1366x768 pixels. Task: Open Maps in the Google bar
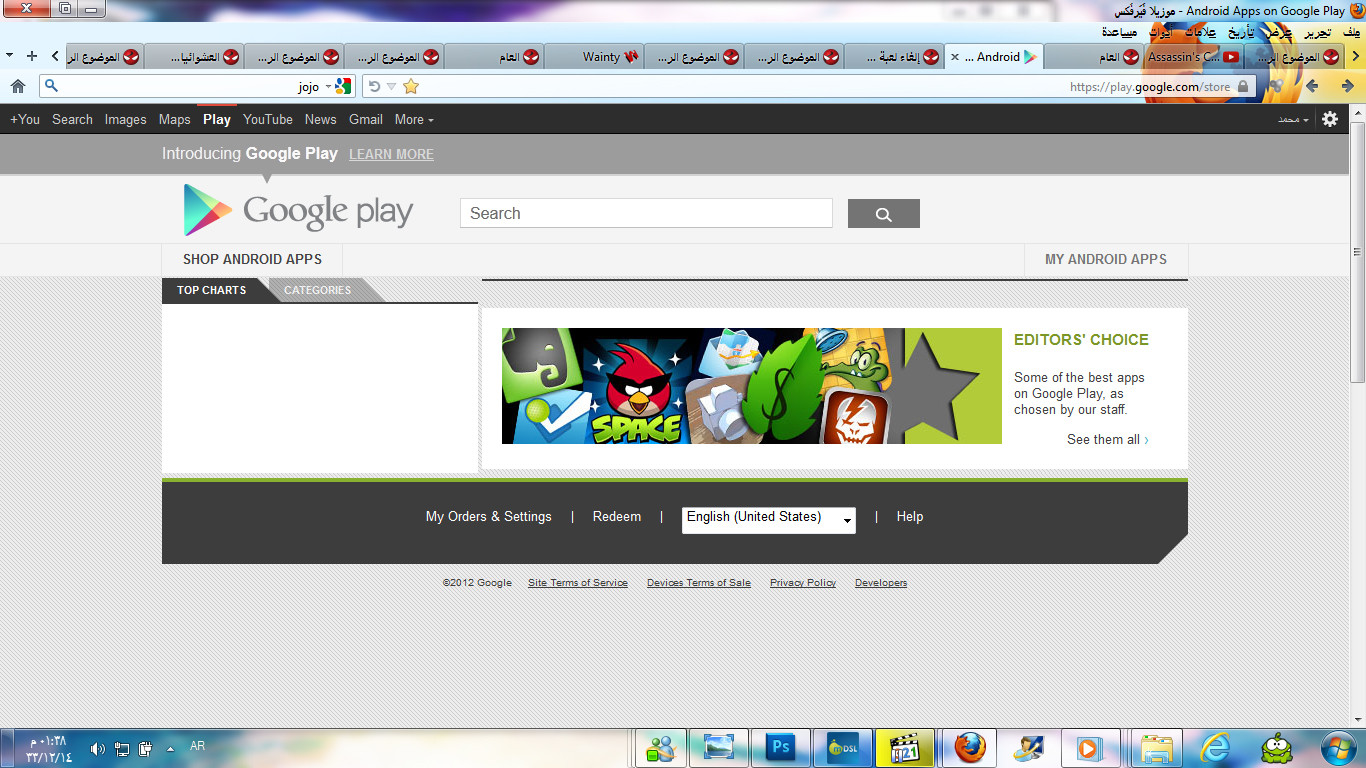tap(175, 119)
